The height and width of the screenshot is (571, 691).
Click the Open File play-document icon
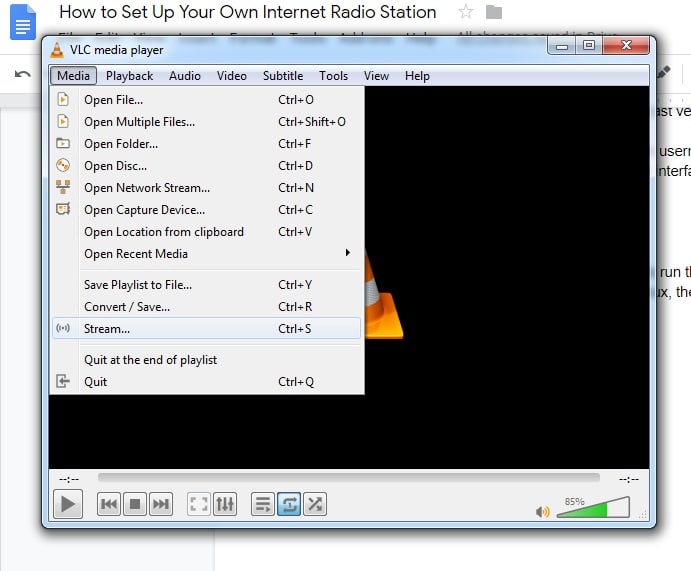tap(63, 99)
